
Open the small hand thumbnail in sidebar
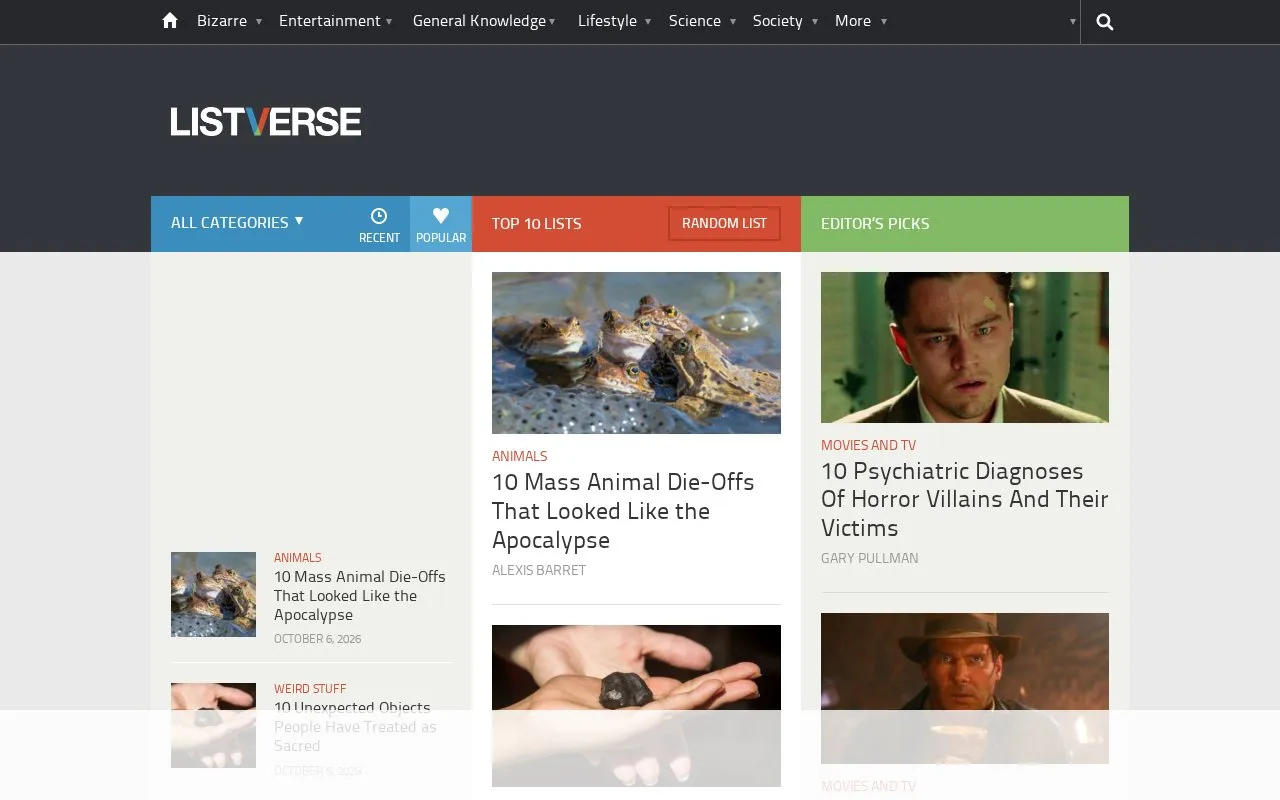213,725
